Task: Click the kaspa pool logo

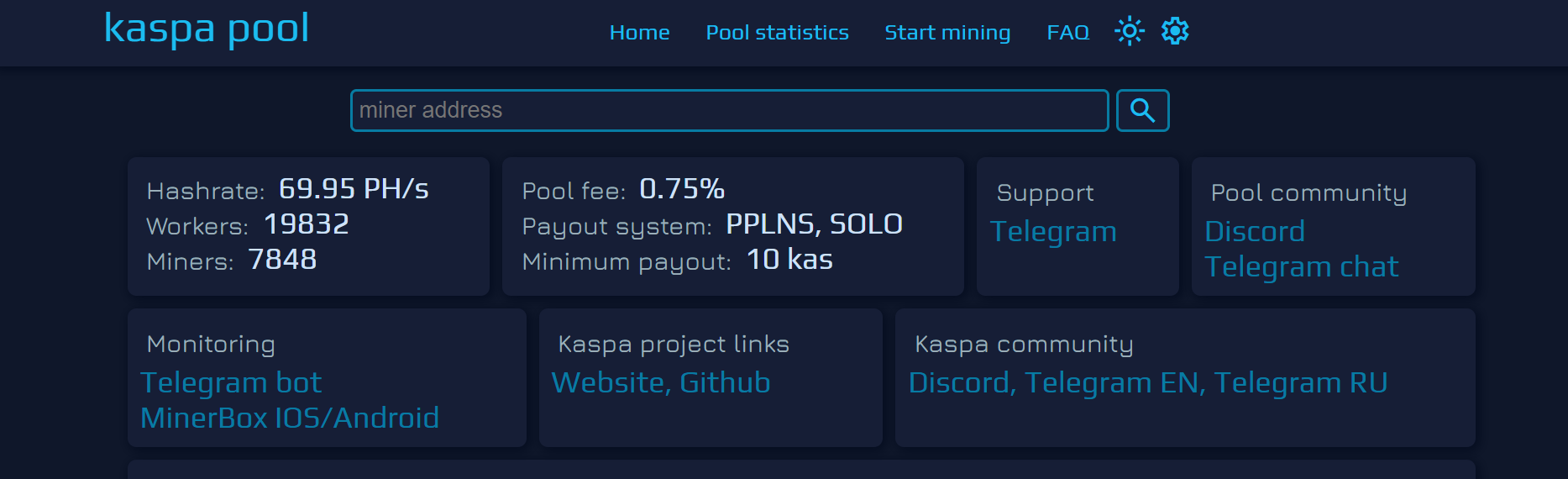Action: point(207,29)
